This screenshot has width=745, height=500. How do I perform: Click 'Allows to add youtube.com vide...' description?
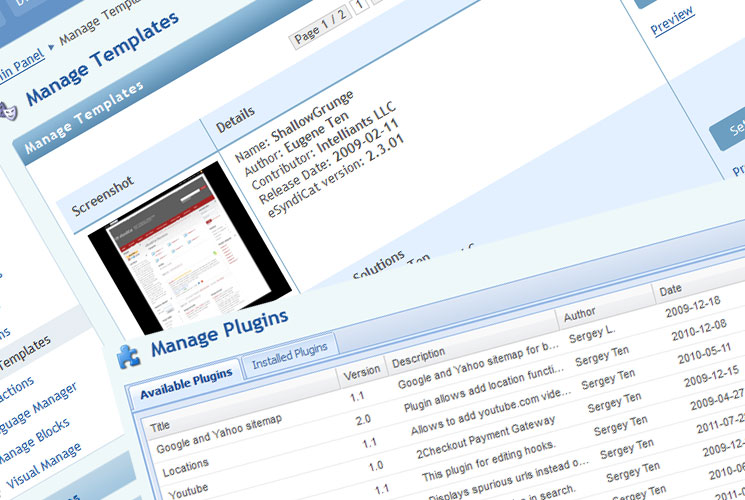point(491,412)
